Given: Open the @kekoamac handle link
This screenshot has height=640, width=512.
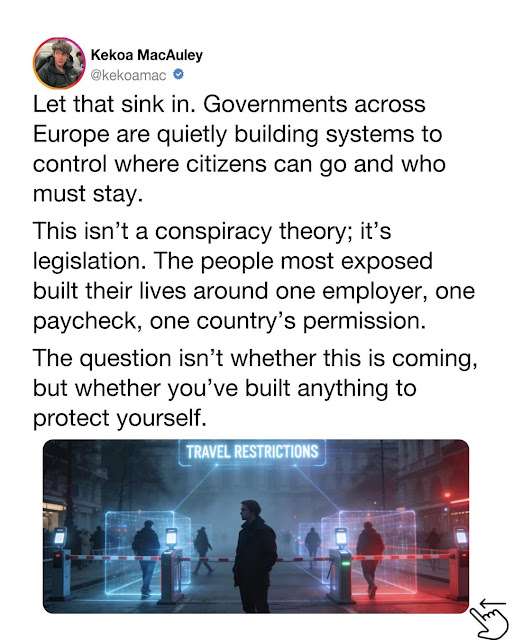Looking at the screenshot, I should tap(129, 75).
